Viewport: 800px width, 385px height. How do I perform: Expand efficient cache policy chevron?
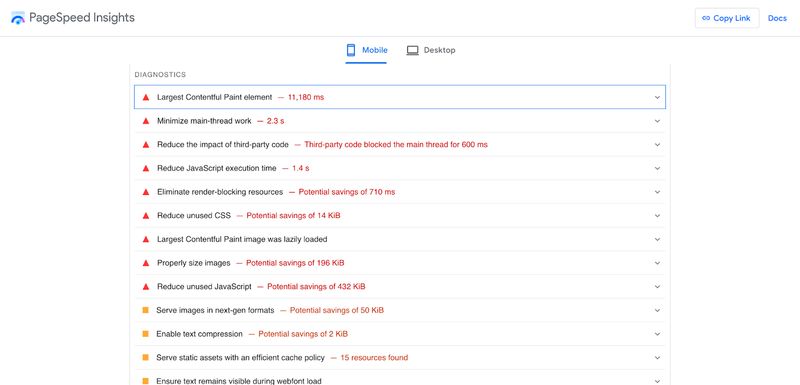click(x=657, y=357)
